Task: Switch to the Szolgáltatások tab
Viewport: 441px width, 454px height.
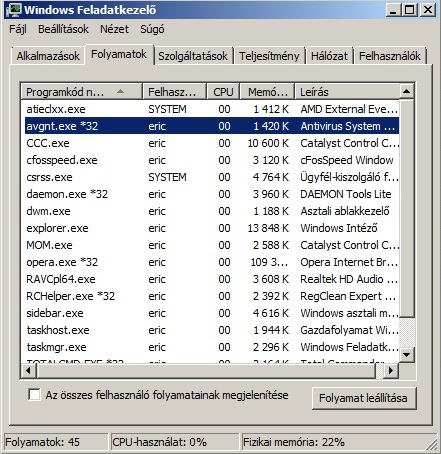Action: (x=193, y=56)
